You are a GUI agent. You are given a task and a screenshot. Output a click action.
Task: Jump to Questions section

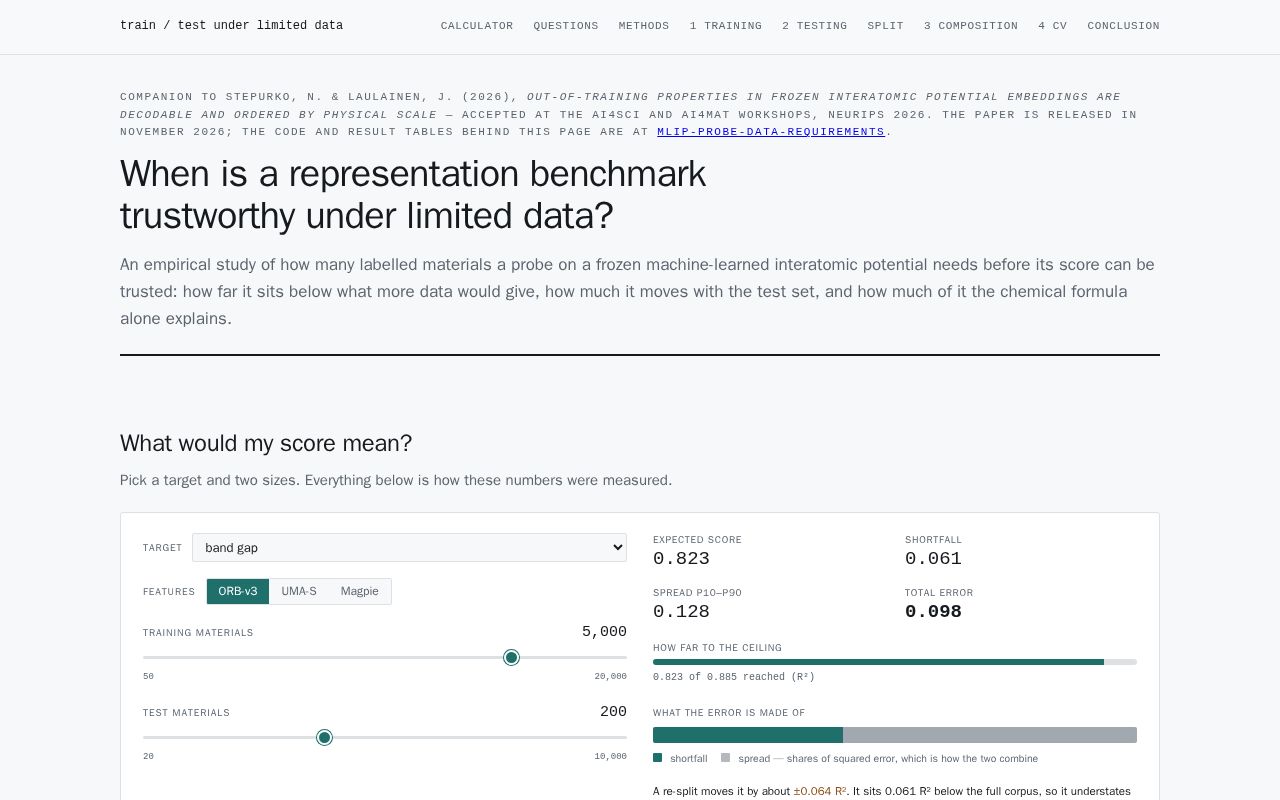(566, 26)
